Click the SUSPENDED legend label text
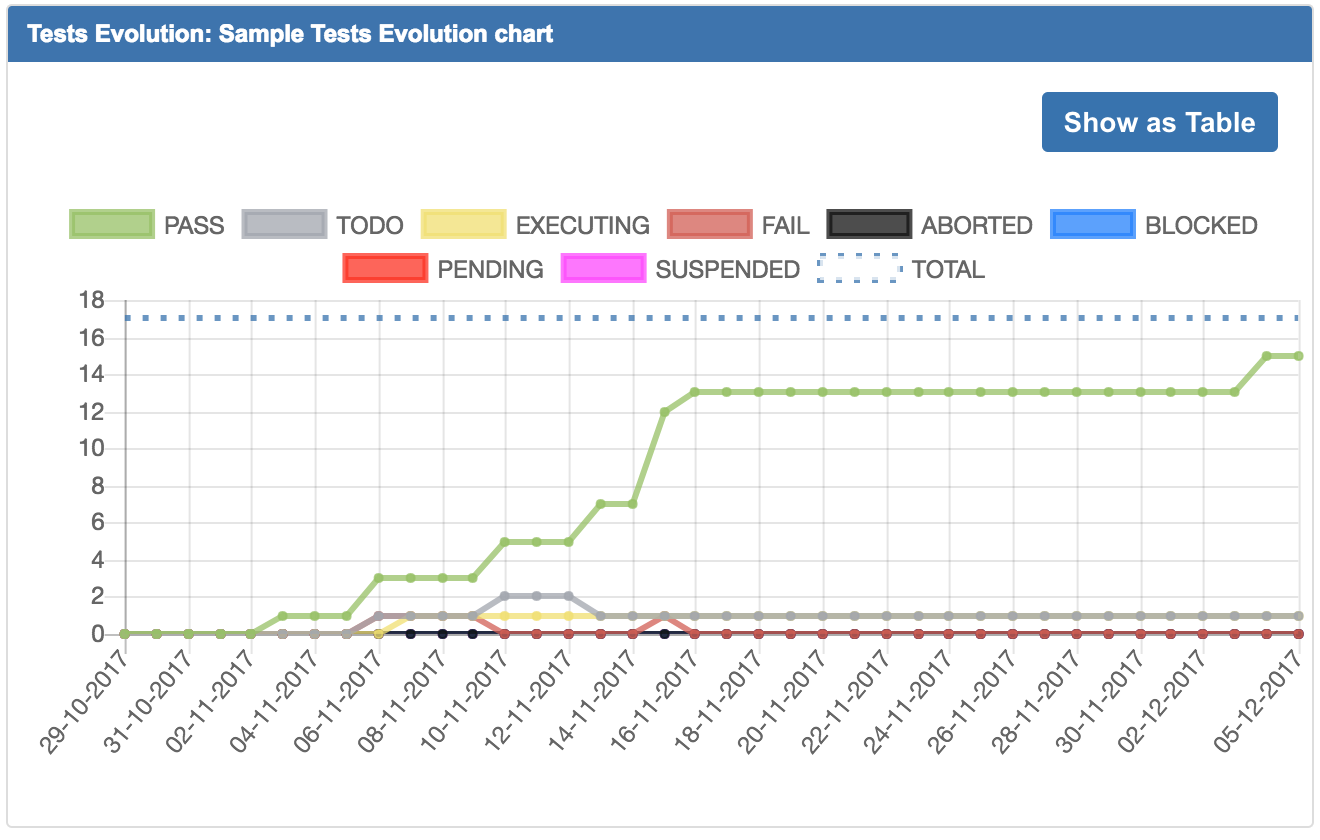 (727, 270)
